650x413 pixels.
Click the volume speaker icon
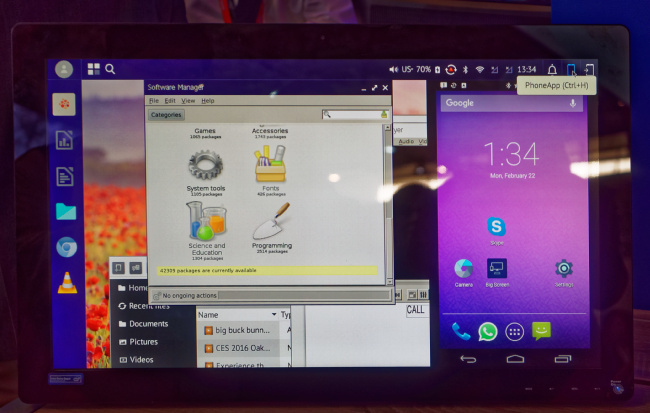click(393, 69)
